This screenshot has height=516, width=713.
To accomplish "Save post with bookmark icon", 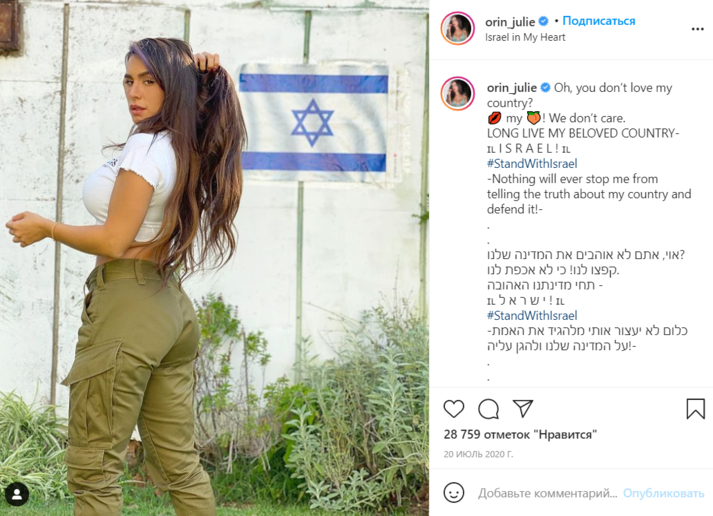I will (695, 408).
